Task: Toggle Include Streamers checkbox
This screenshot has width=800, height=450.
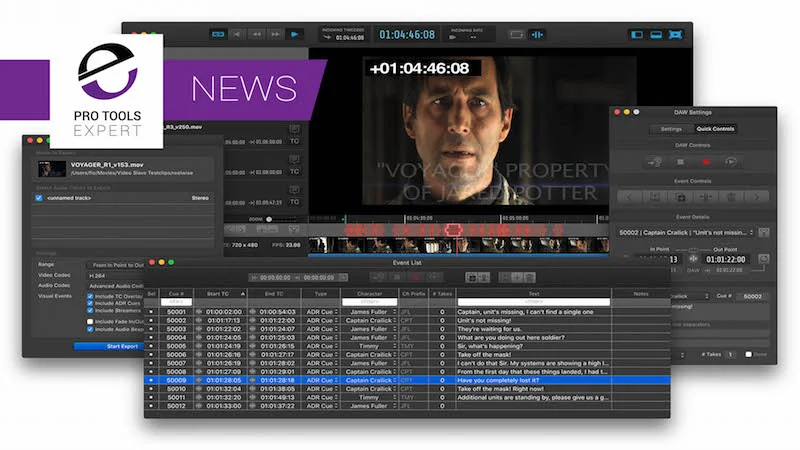Action: point(90,311)
